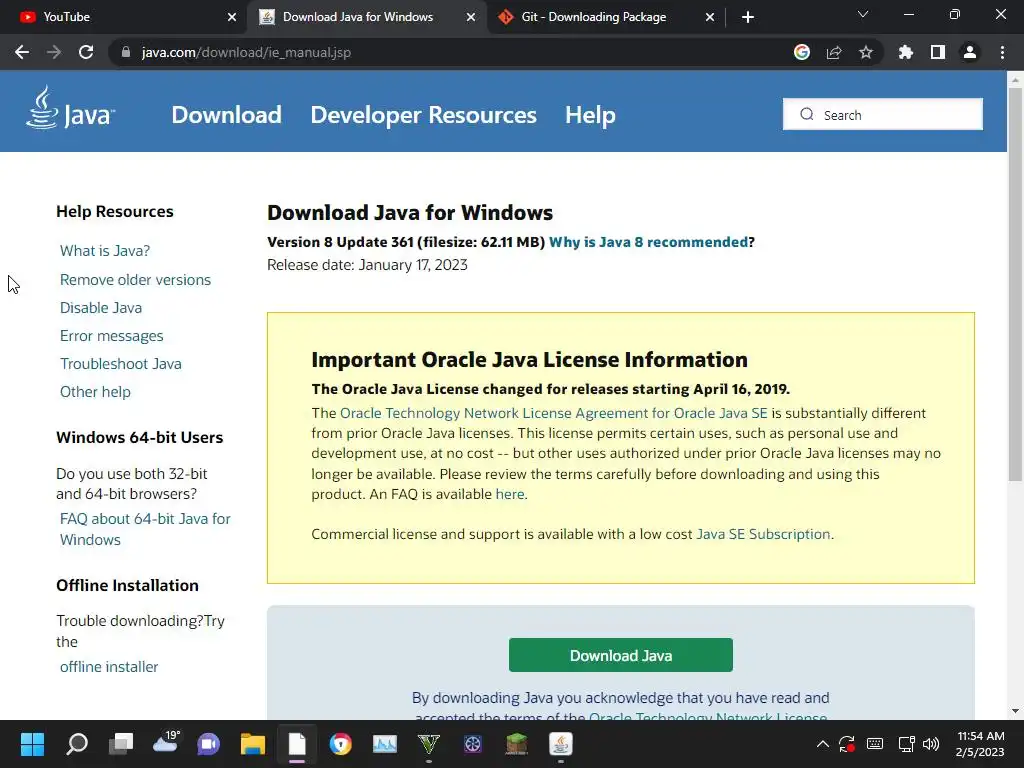
Task: Open 'Error messages' link
Action: pyautogui.click(x=112, y=336)
